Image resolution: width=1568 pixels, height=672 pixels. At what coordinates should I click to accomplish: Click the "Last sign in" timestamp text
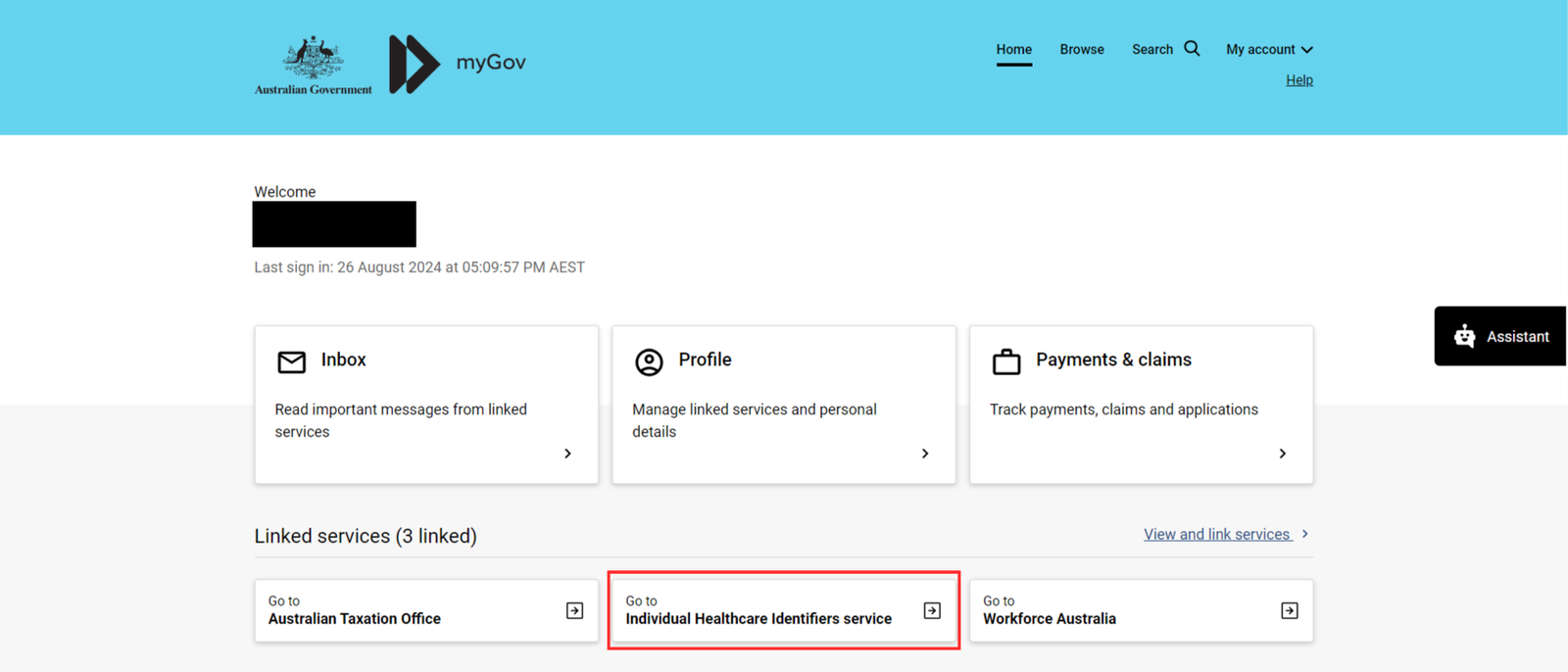[x=419, y=267]
